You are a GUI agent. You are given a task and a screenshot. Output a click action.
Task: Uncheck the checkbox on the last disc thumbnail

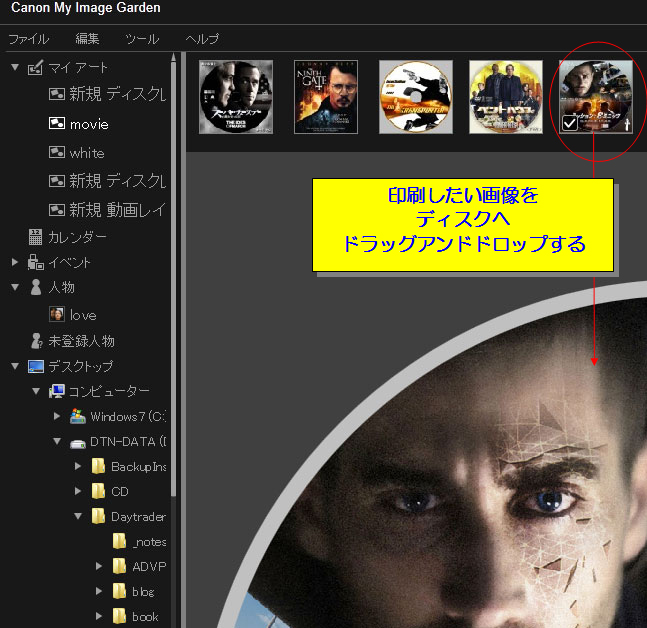coord(569,123)
